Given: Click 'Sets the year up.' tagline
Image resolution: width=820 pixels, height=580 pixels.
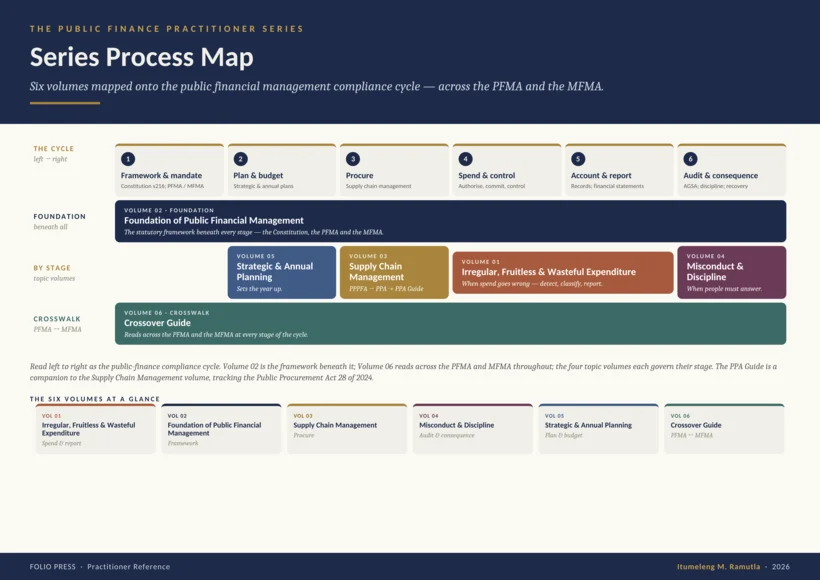Looking at the screenshot, I should [x=259, y=289].
